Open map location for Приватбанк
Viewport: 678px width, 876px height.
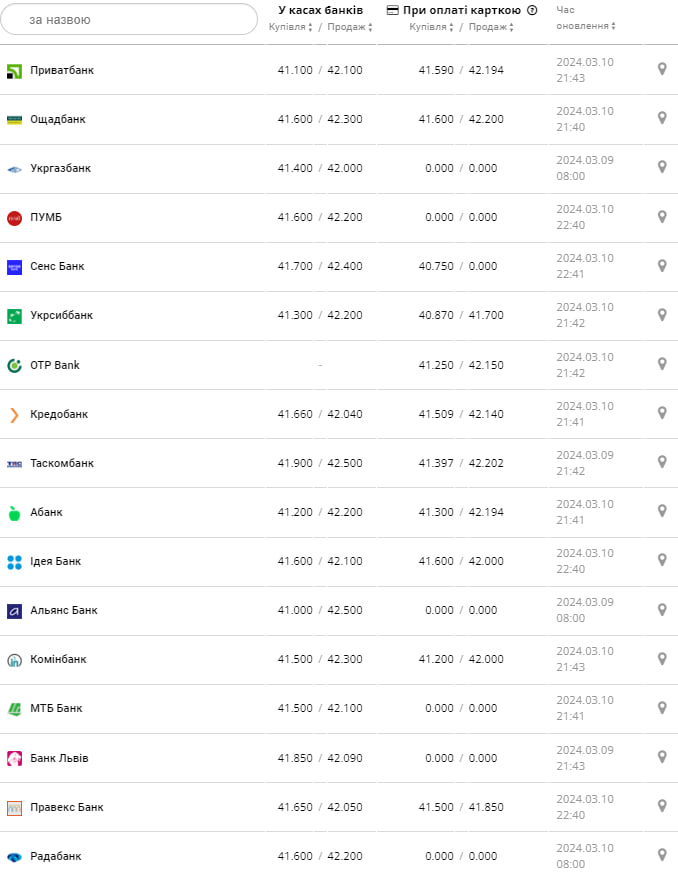coord(661,69)
